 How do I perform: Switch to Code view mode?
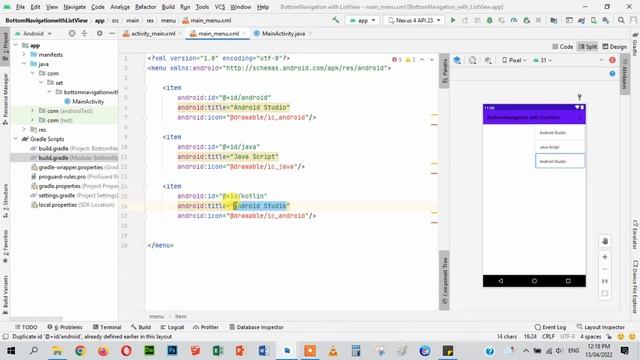pyautogui.click(x=563, y=47)
